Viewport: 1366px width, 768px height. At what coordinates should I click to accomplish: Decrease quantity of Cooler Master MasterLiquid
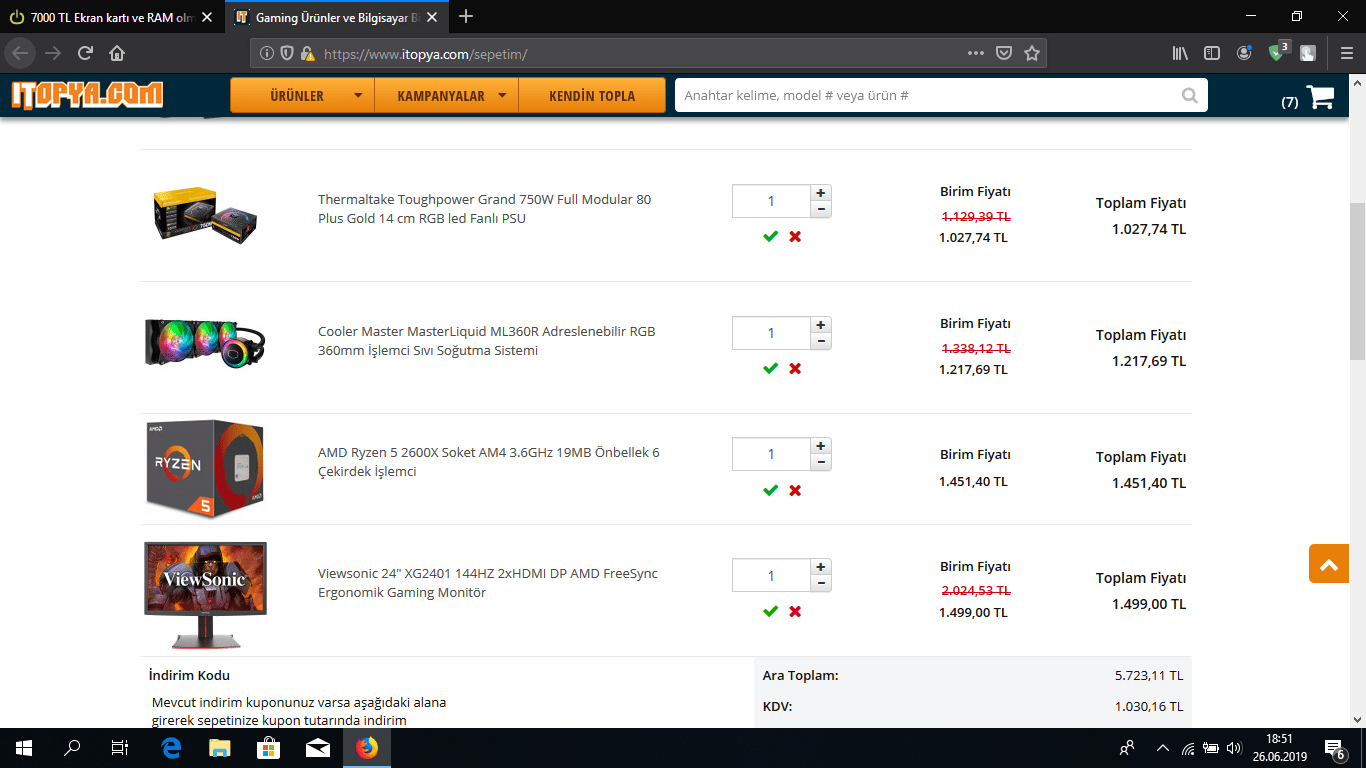point(821,341)
